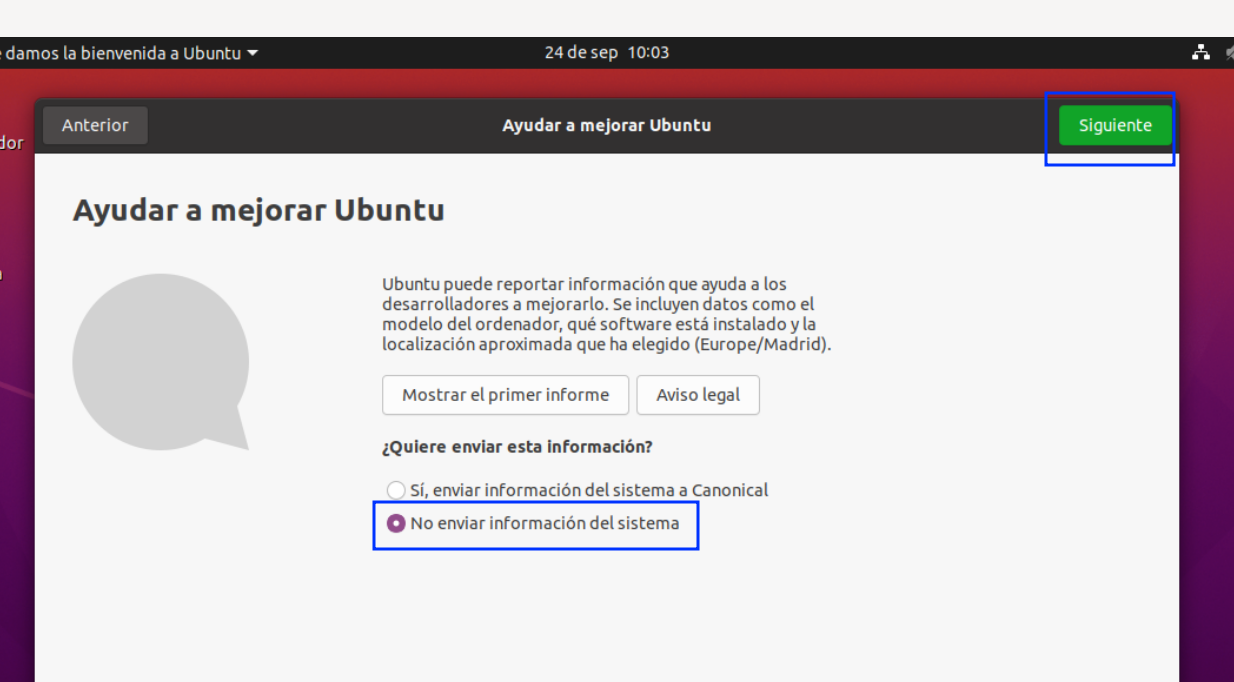Open the clock showing 24 de sep 10:03

pyautogui.click(x=607, y=53)
